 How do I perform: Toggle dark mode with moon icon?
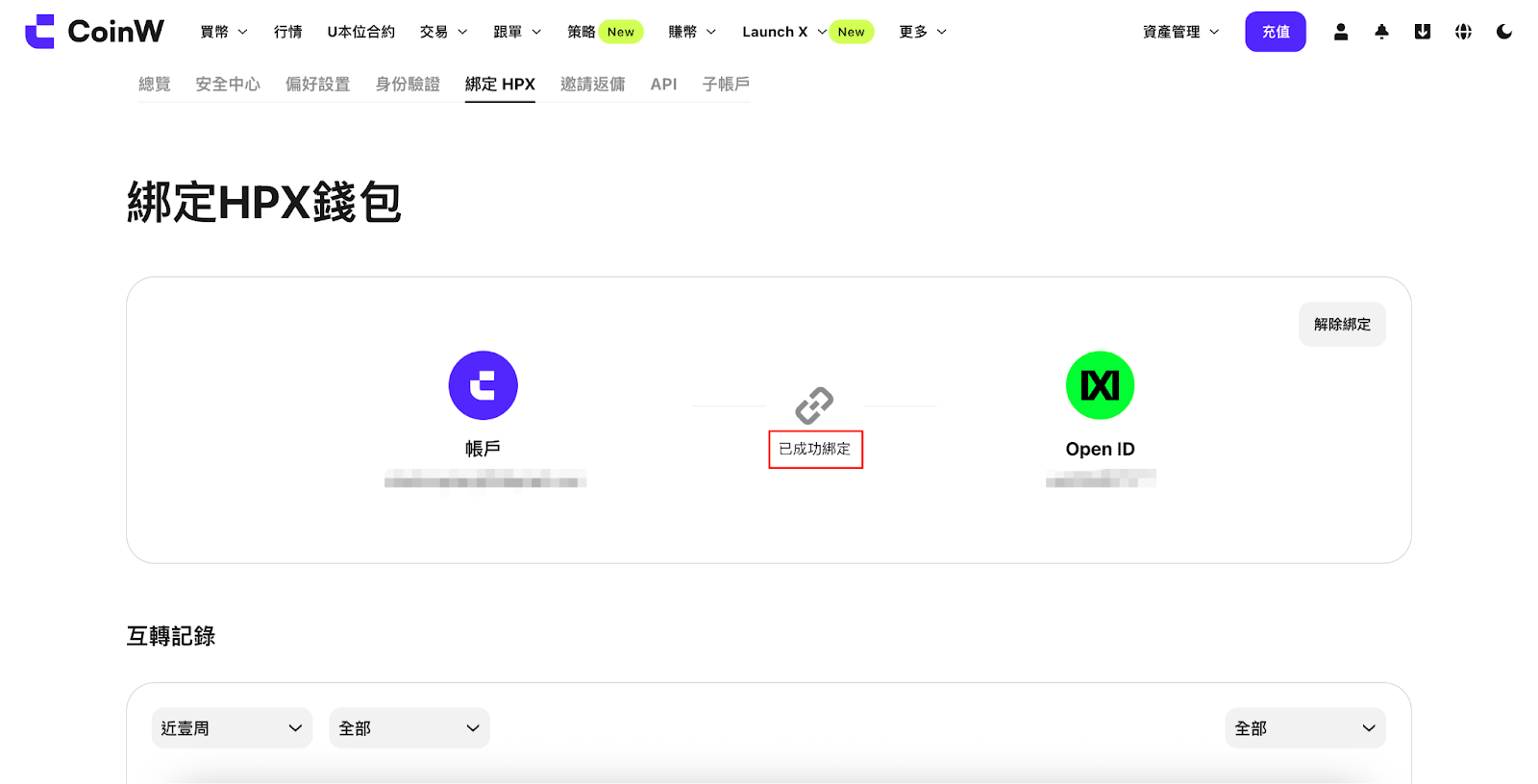click(1504, 32)
